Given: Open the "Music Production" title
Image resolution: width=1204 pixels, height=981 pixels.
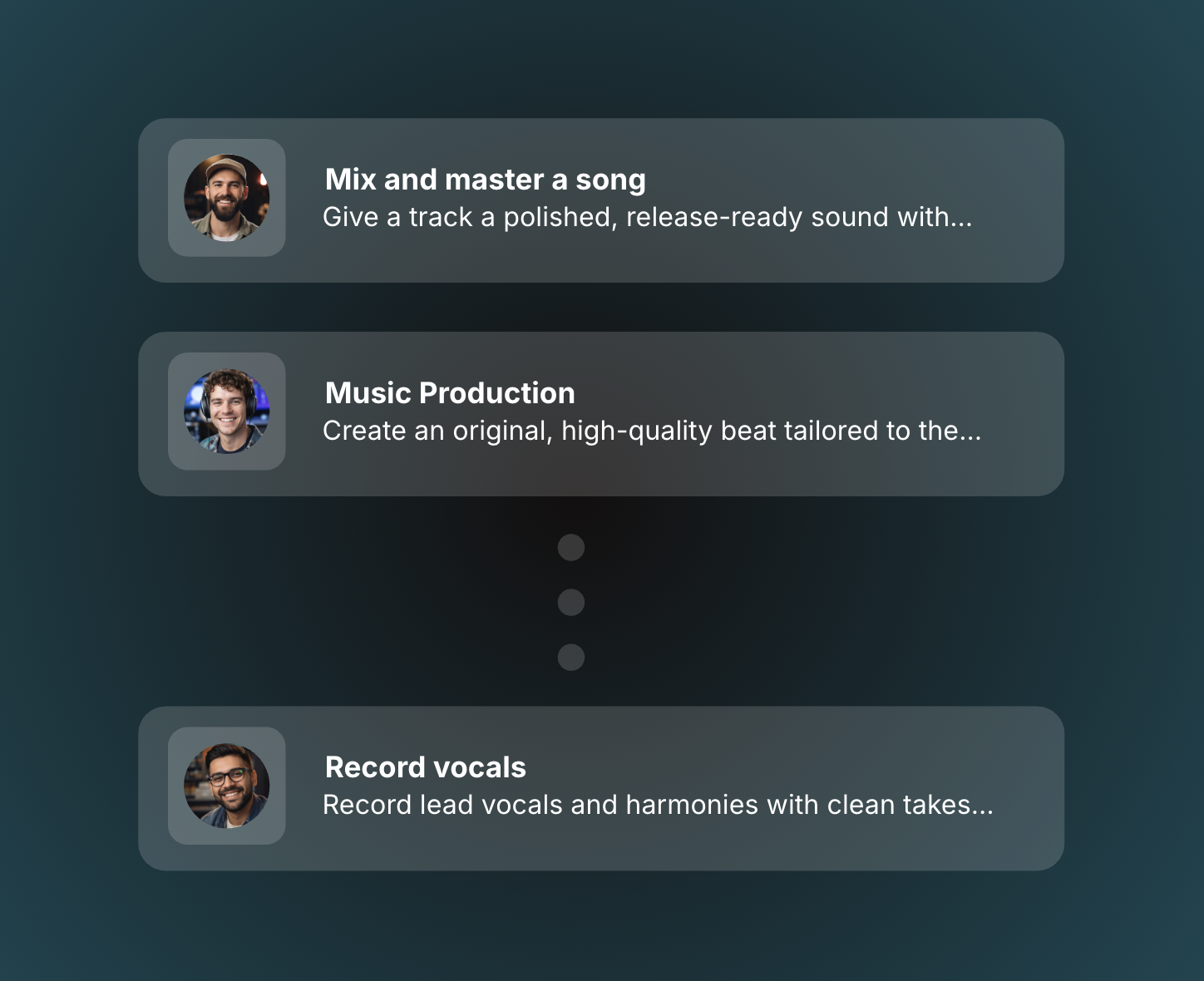Looking at the screenshot, I should pos(450,393).
